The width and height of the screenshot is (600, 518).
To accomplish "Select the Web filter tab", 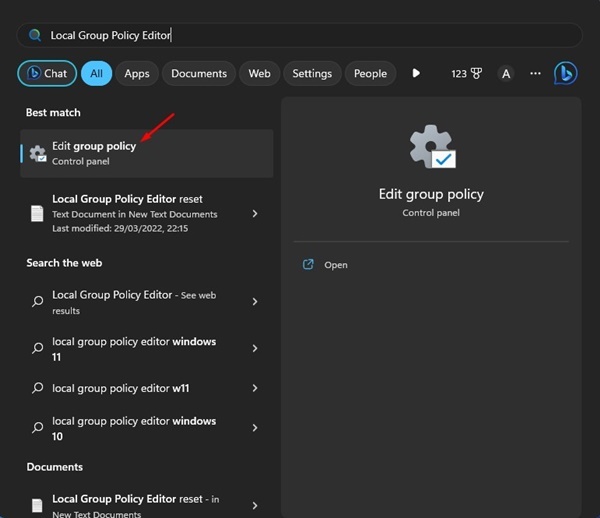I will pyautogui.click(x=259, y=73).
